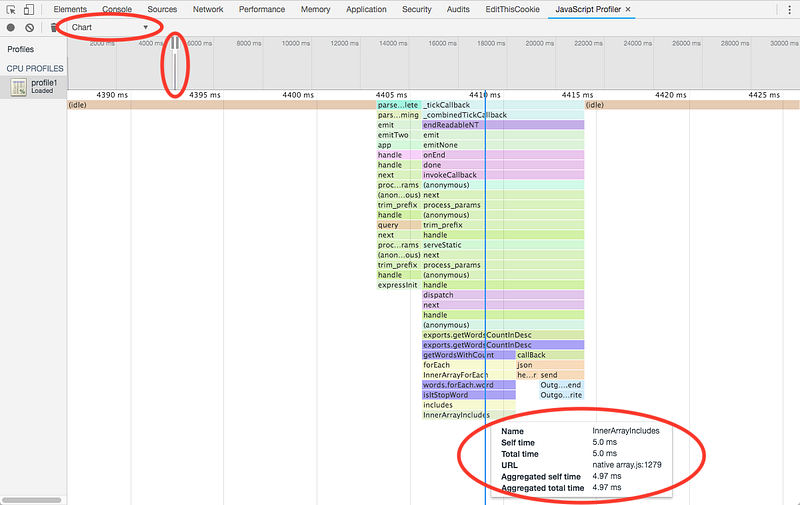This screenshot has width=800, height=505.
Task: Click the 4415 ms ruler label
Action: click(x=577, y=95)
